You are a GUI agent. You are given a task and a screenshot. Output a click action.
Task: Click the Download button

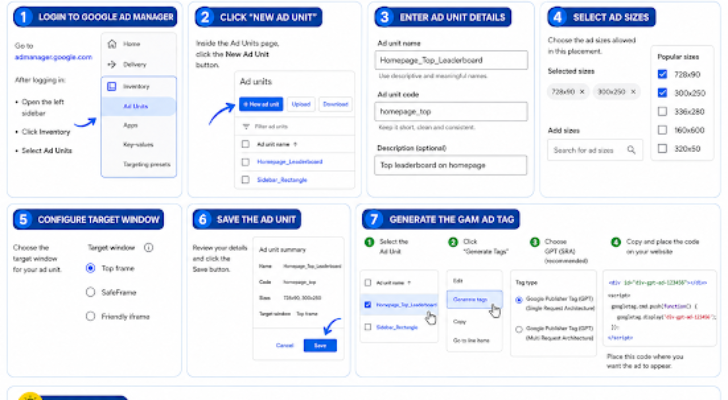point(335,104)
